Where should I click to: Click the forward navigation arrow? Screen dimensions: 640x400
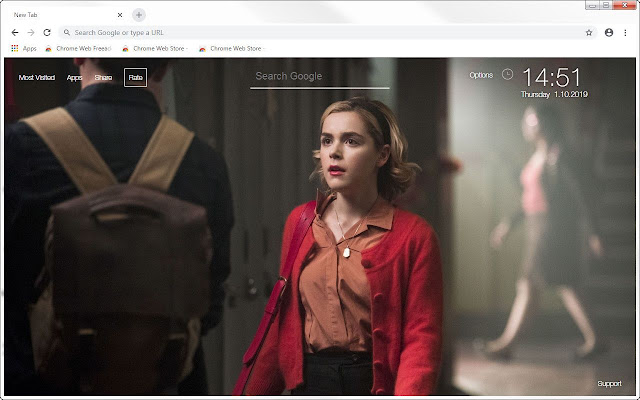point(31,33)
